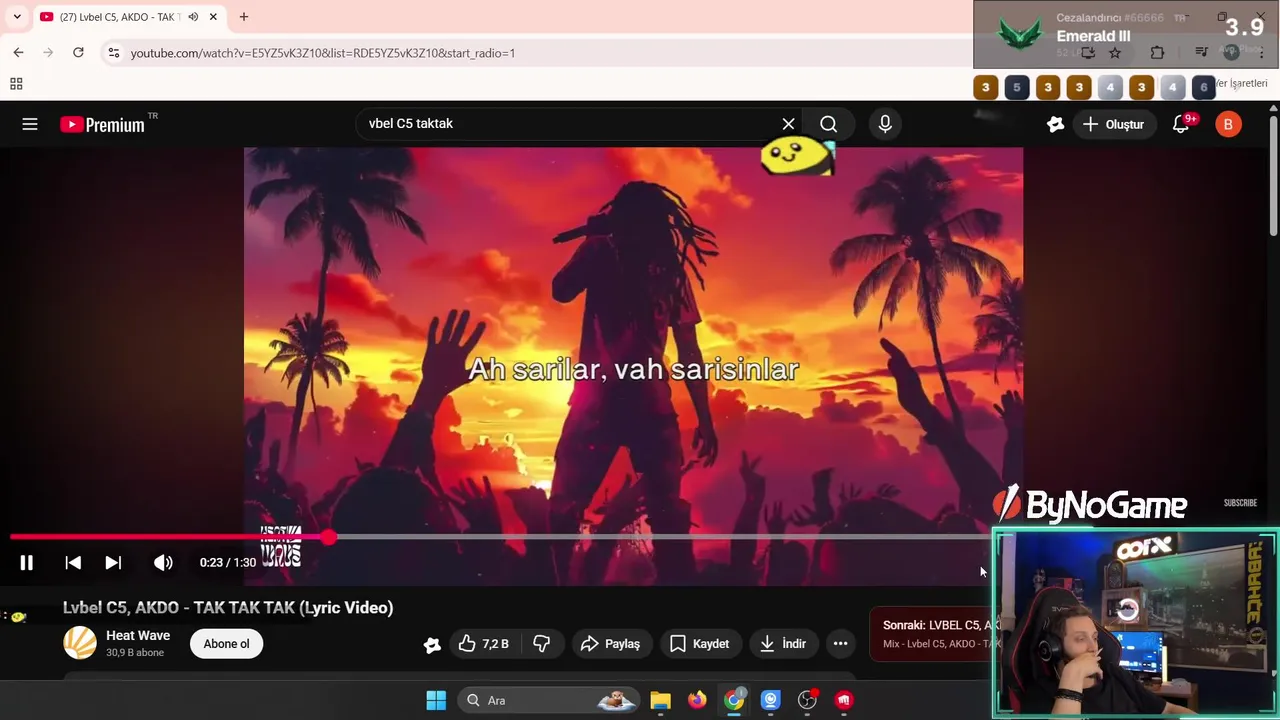Open a new Chrome tab
The width and height of the screenshot is (1280, 720).
point(243,17)
